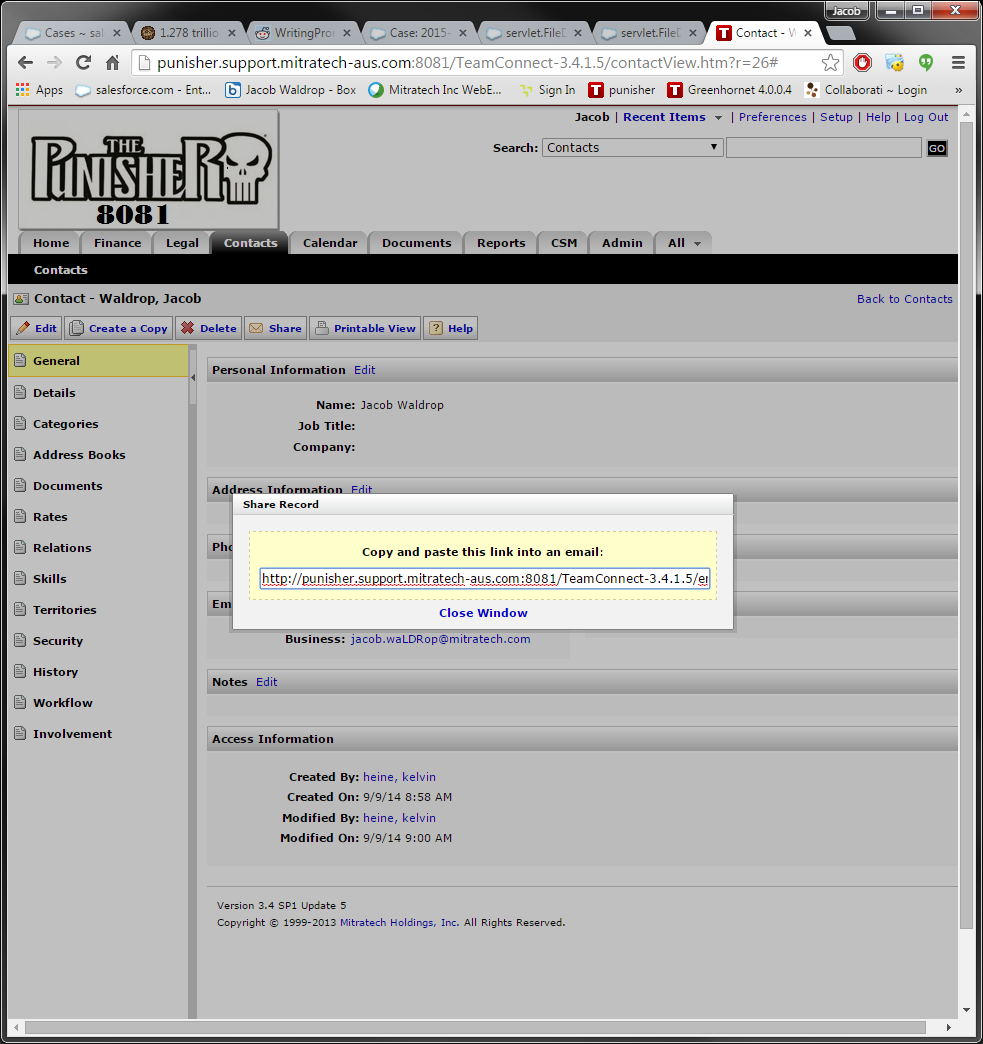Open the Mitratech Inc WebEx bookmark

pyautogui.click(x=435, y=90)
